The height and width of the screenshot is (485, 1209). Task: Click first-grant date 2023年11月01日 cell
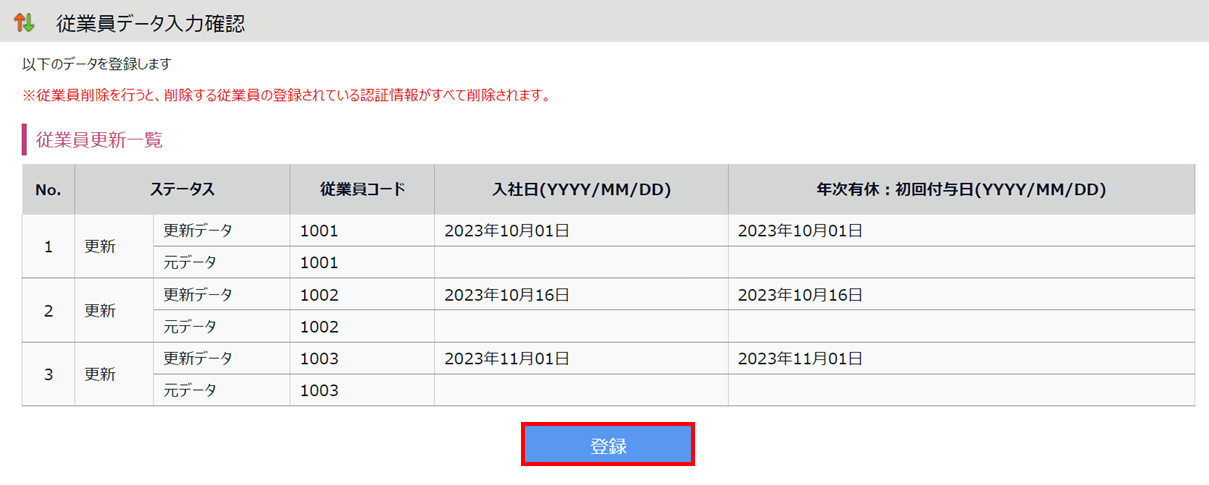800,358
